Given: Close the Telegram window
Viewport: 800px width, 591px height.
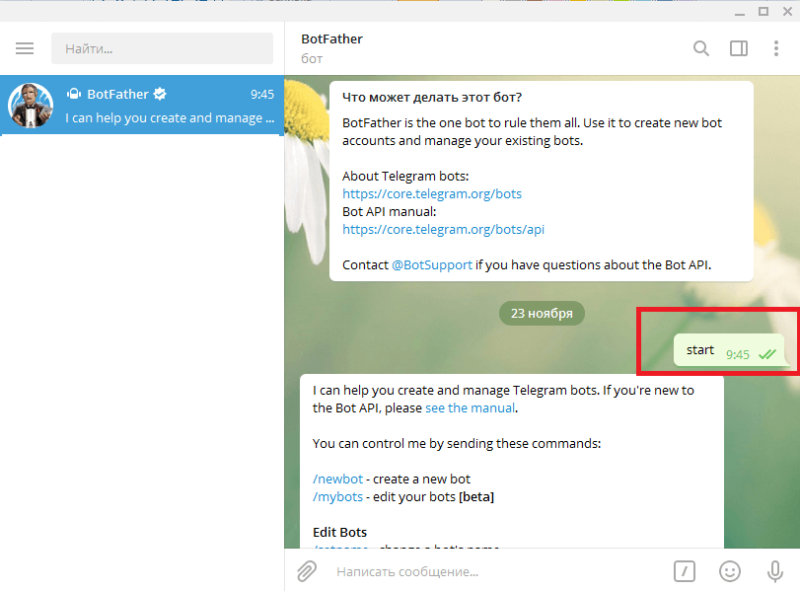Looking at the screenshot, I should click(787, 11).
